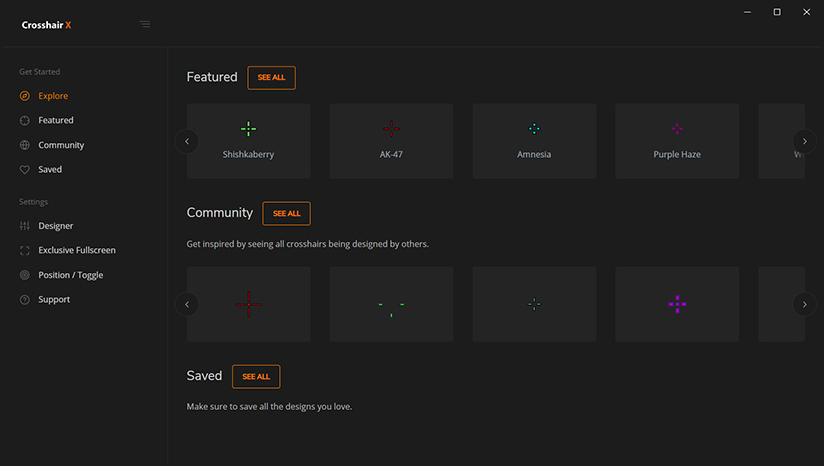Click the Designer sliders icon in sidebar
This screenshot has width=824, height=466.
coord(25,226)
